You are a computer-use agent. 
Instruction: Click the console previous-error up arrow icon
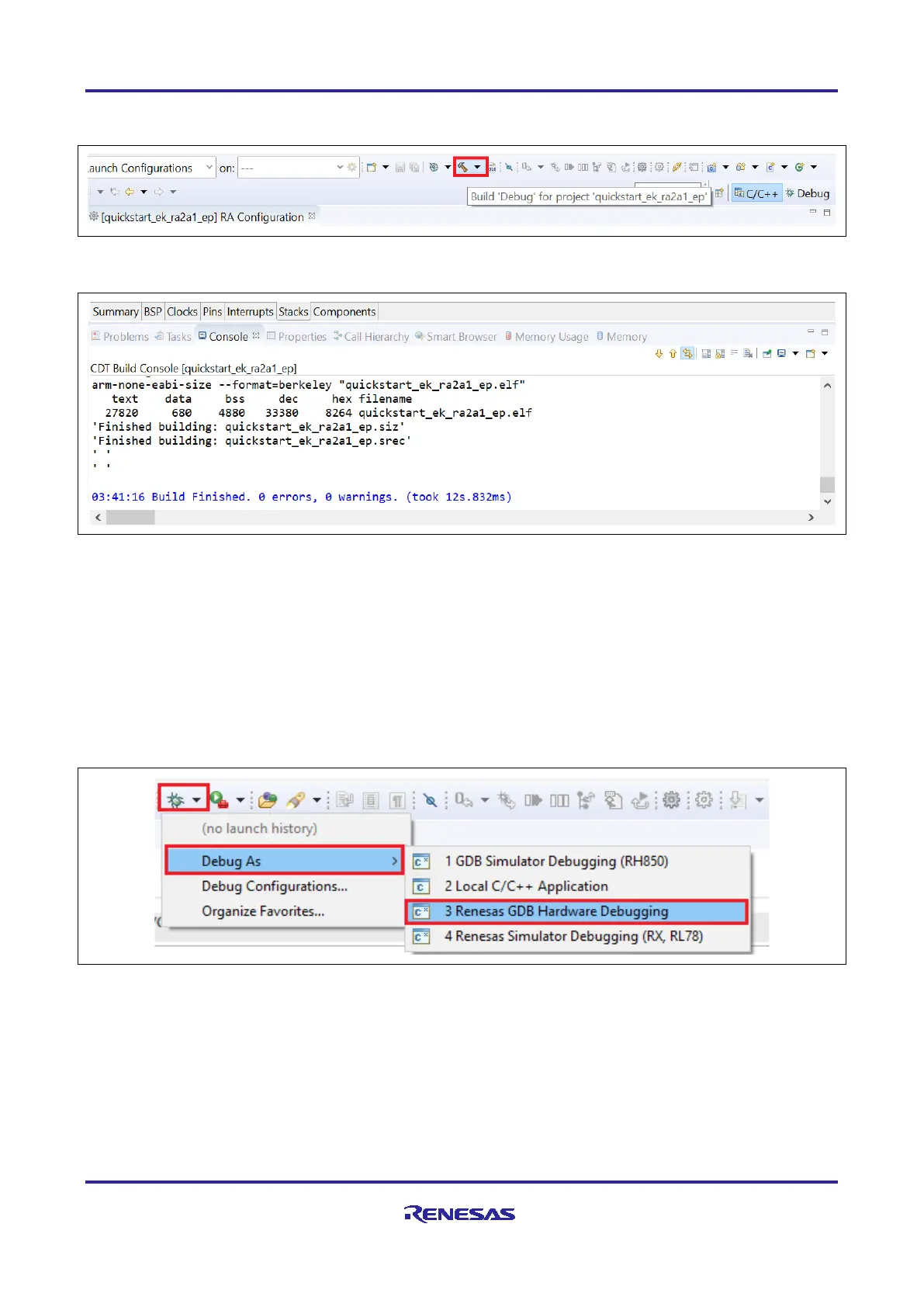click(x=673, y=354)
